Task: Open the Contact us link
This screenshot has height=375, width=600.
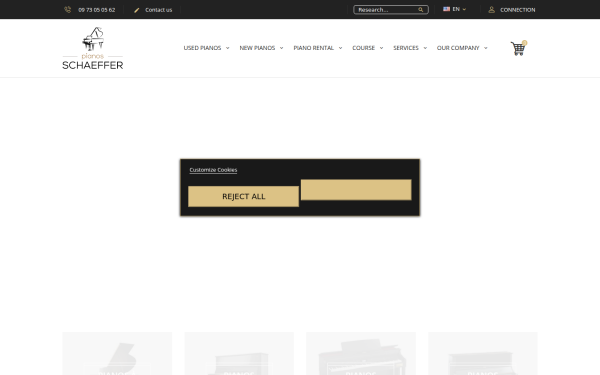Action: (158, 10)
